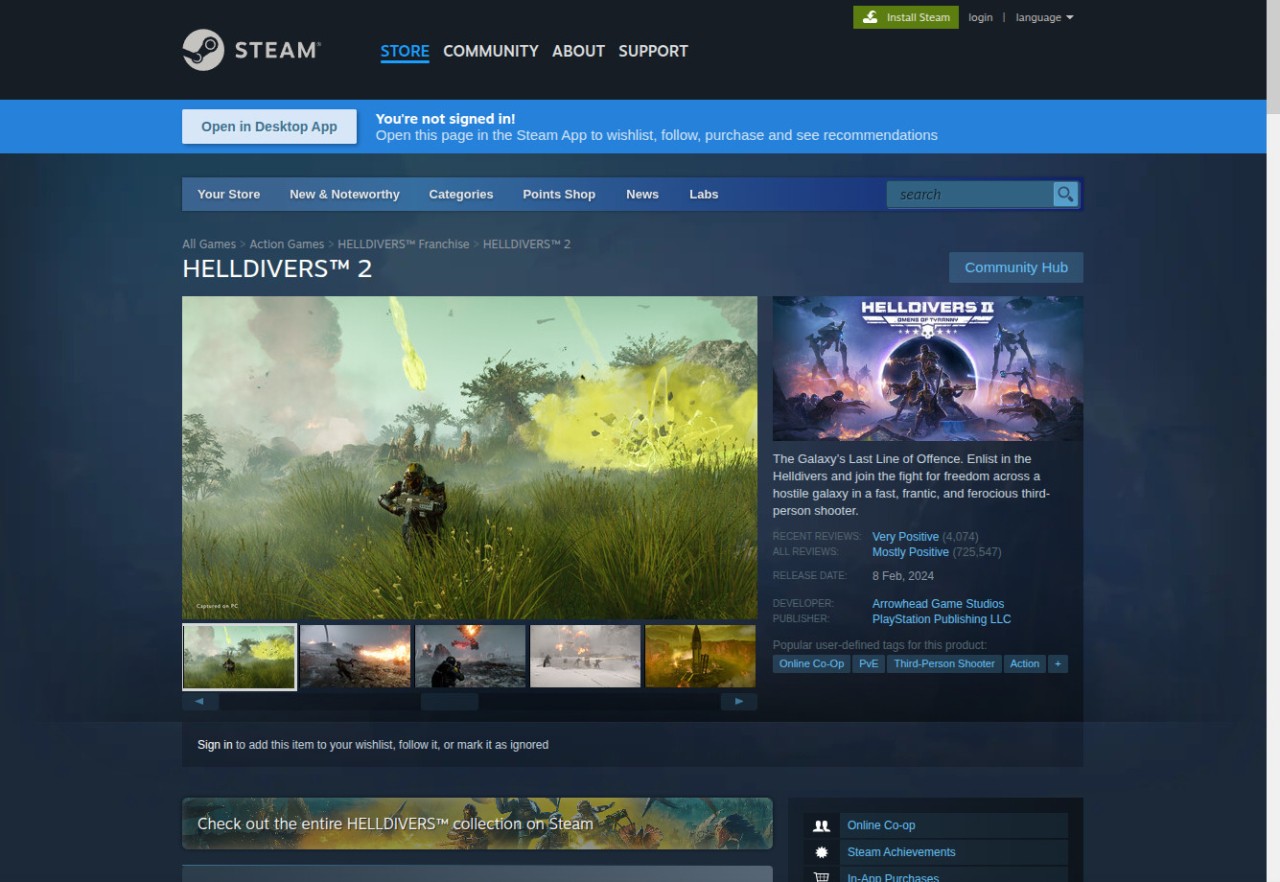Open the New & Noteworthy menu

tap(344, 194)
